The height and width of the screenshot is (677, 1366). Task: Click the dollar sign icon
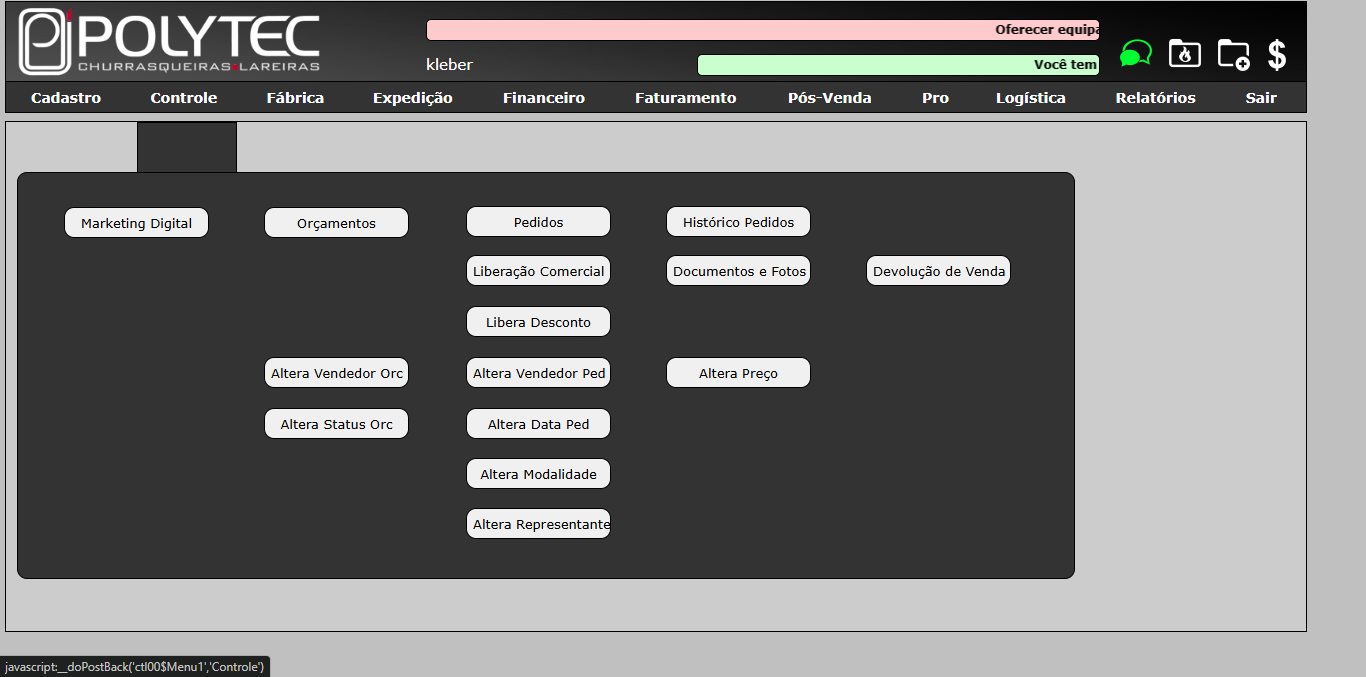point(1277,54)
